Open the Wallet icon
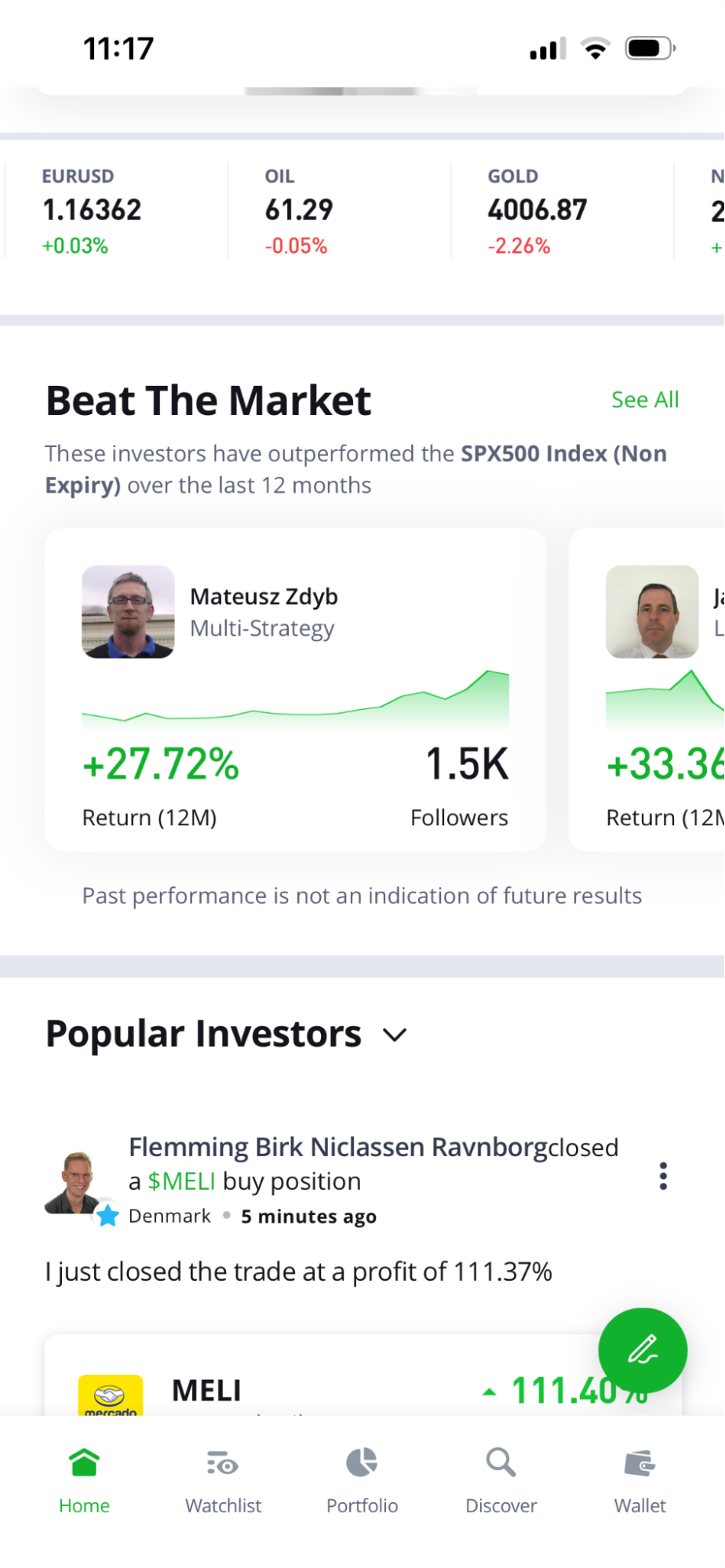Image resolution: width=725 pixels, height=1568 pixels. tap(639, 1461)
